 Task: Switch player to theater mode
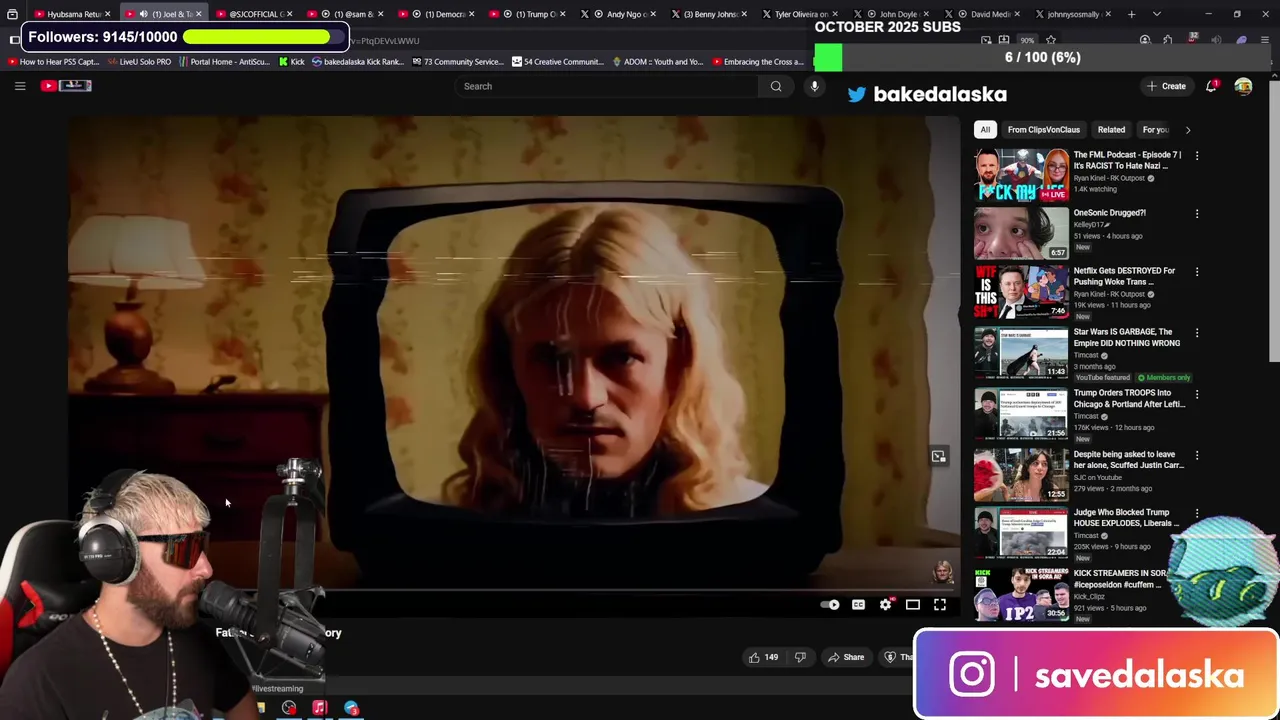pos(912,604)
